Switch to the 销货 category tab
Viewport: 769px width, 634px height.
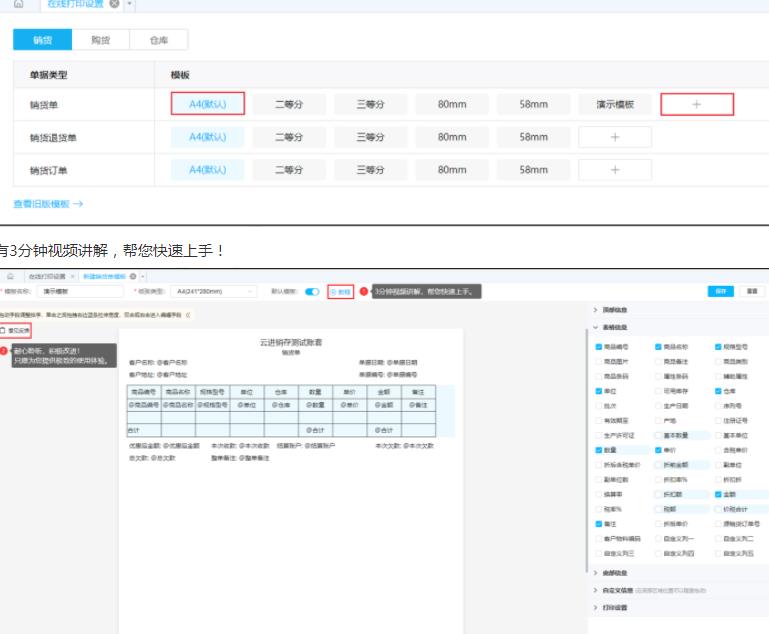click(x=43, y=40)
